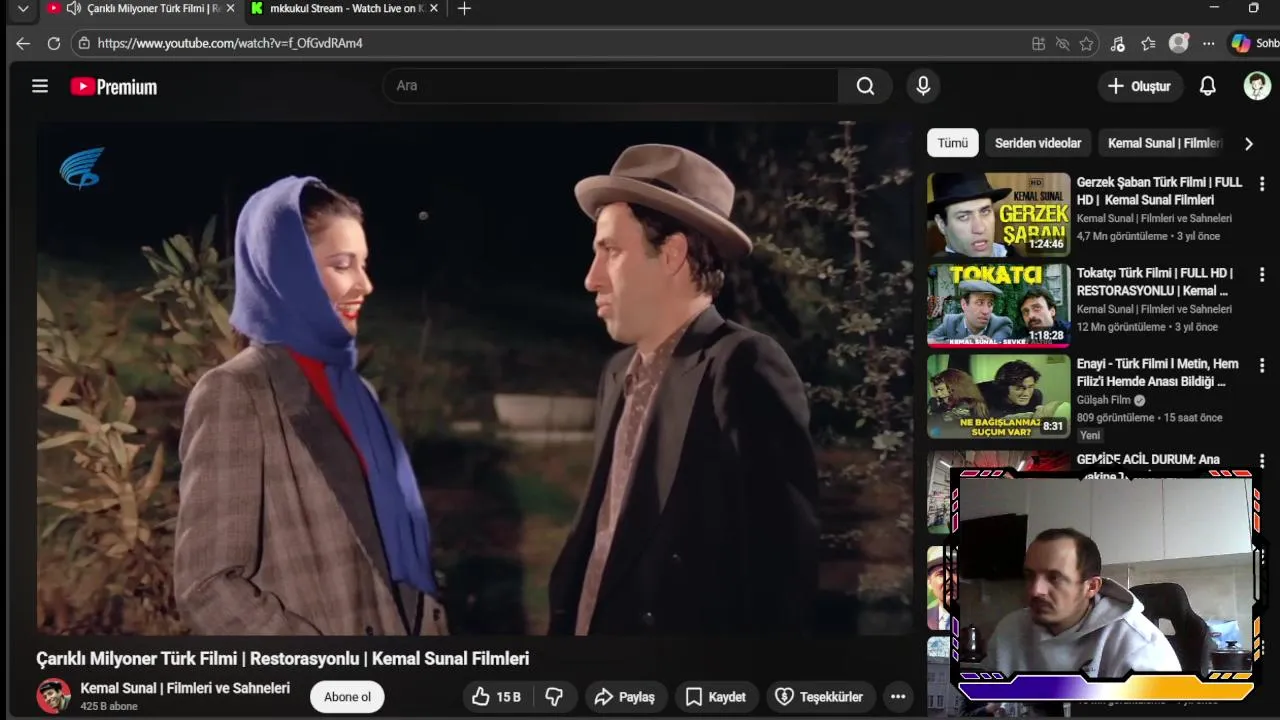The width and height of the screenshot is (1280, 720).
Task: Open the notifications bell
Action: 1207,86
